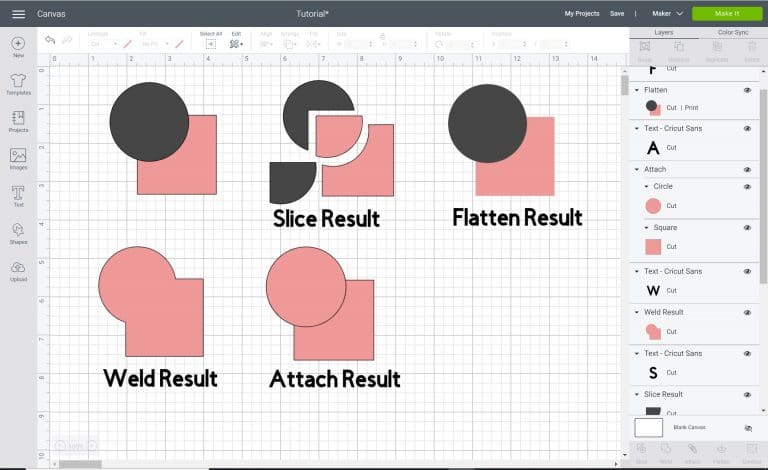
Task: Hide the A text layer via eye icon
Action: pyautogui.click(x=747, y=128)
